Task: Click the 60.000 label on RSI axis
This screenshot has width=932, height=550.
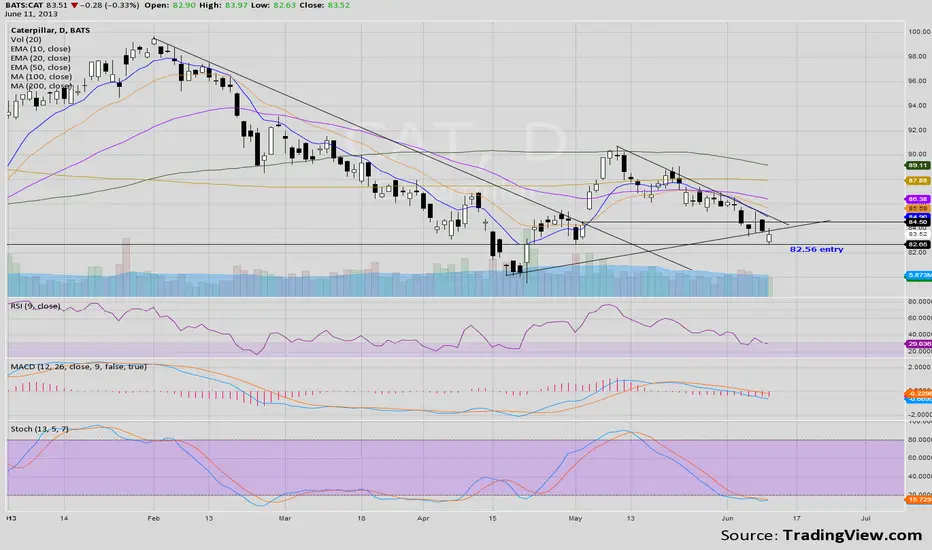Action: [920, 318]
